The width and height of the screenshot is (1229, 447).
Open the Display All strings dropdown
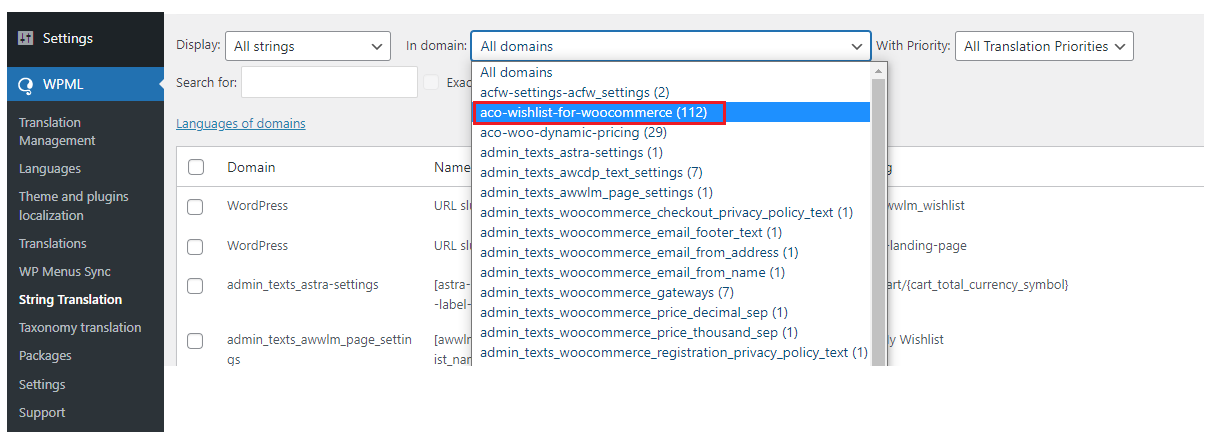[x=308, y=46]
